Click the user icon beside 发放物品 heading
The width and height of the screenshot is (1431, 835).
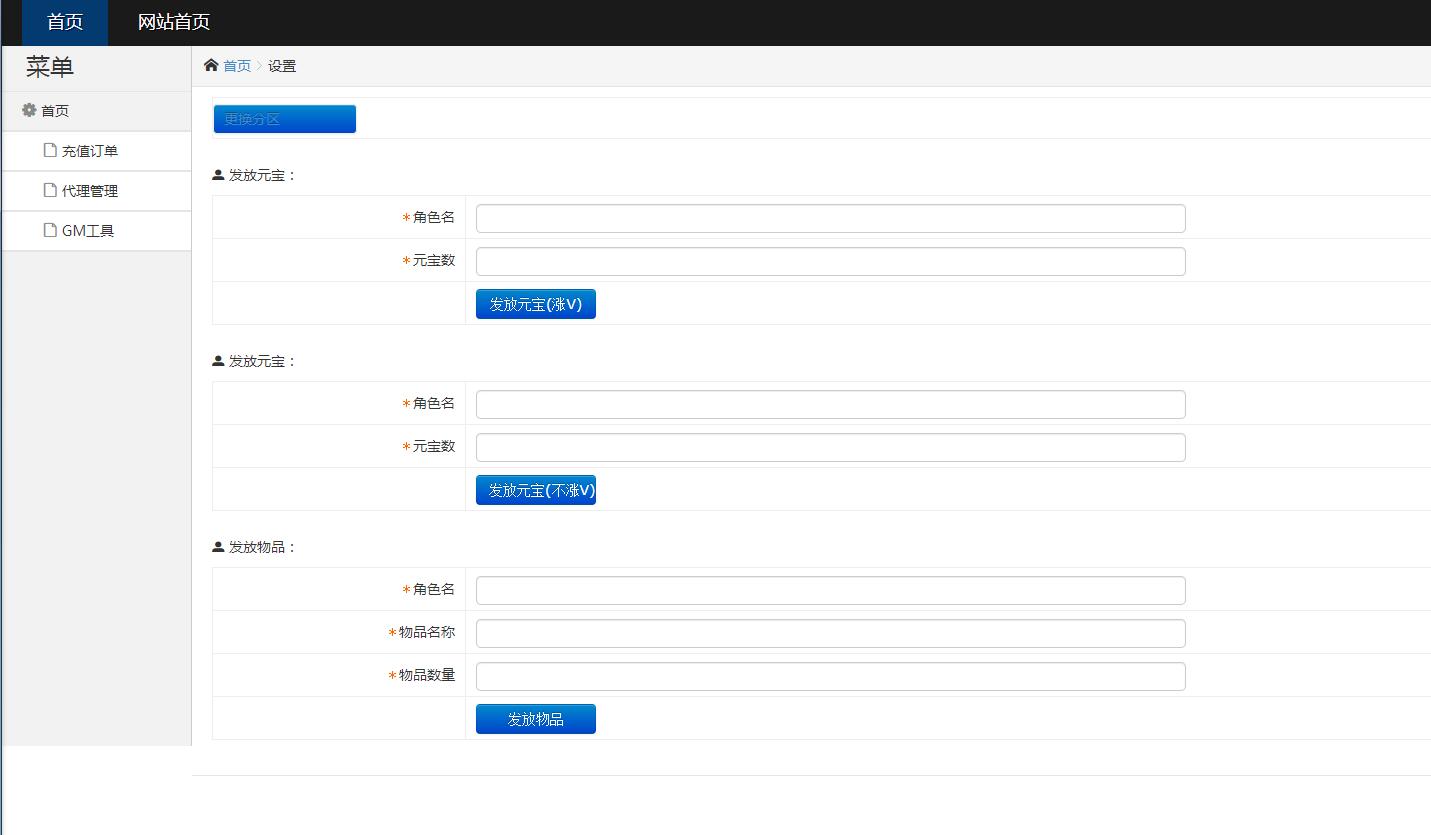click(218, 547)
